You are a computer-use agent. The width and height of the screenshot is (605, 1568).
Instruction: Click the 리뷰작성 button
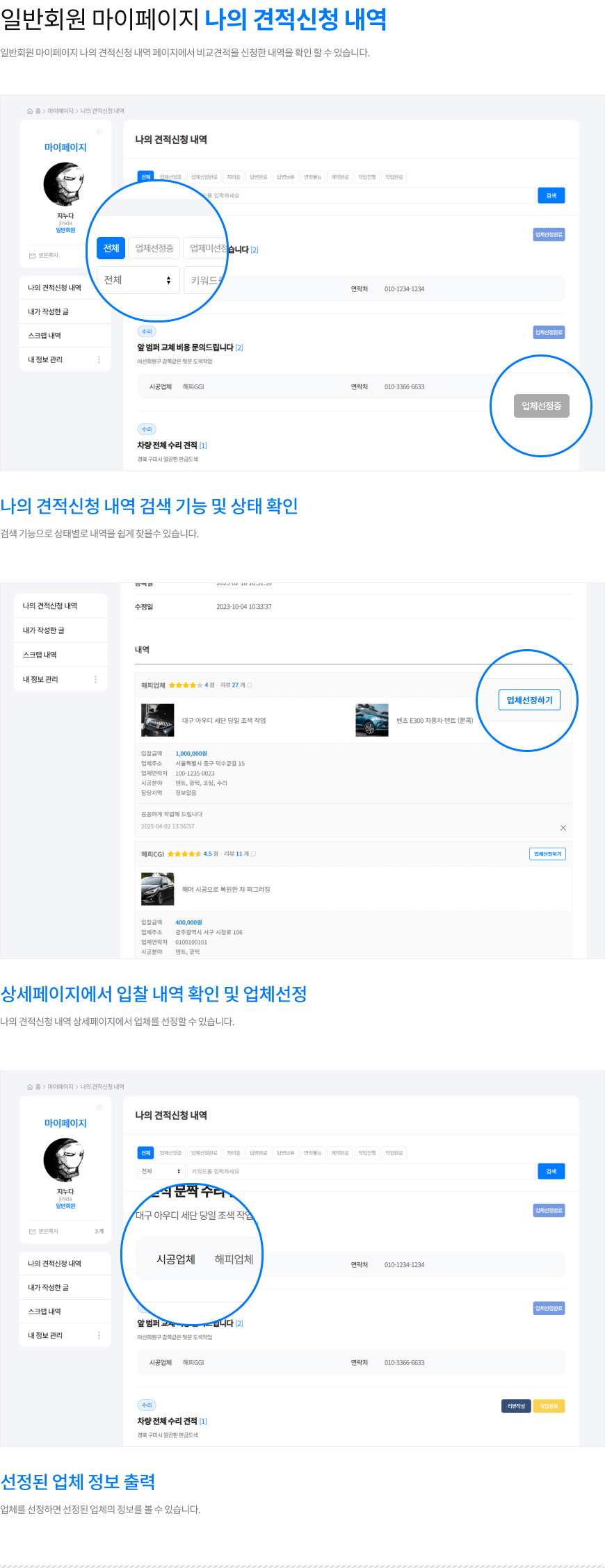pos(516,1406)
